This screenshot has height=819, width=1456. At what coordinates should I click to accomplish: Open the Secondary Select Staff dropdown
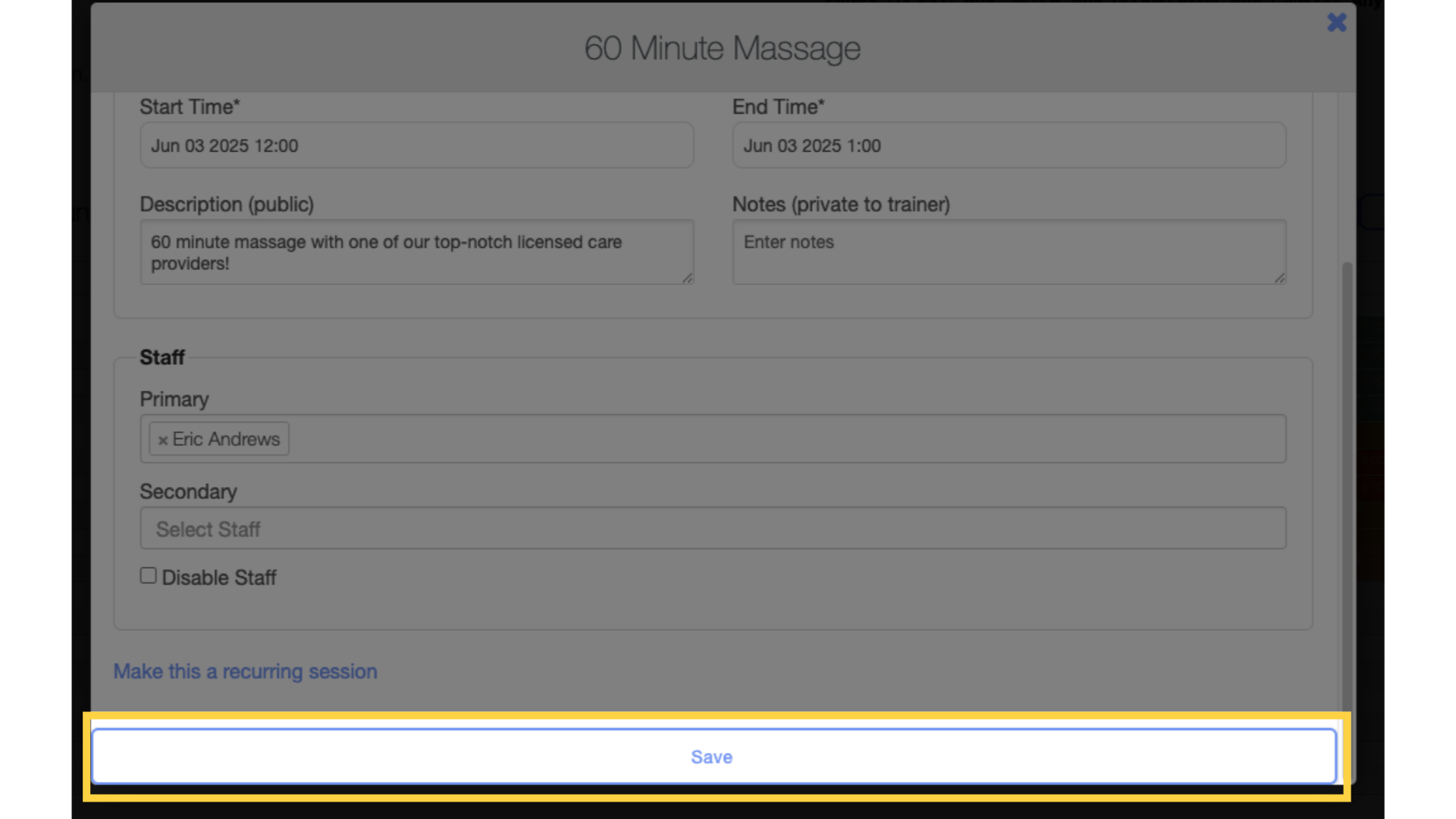pyautogui.click(x=713, y=529)
